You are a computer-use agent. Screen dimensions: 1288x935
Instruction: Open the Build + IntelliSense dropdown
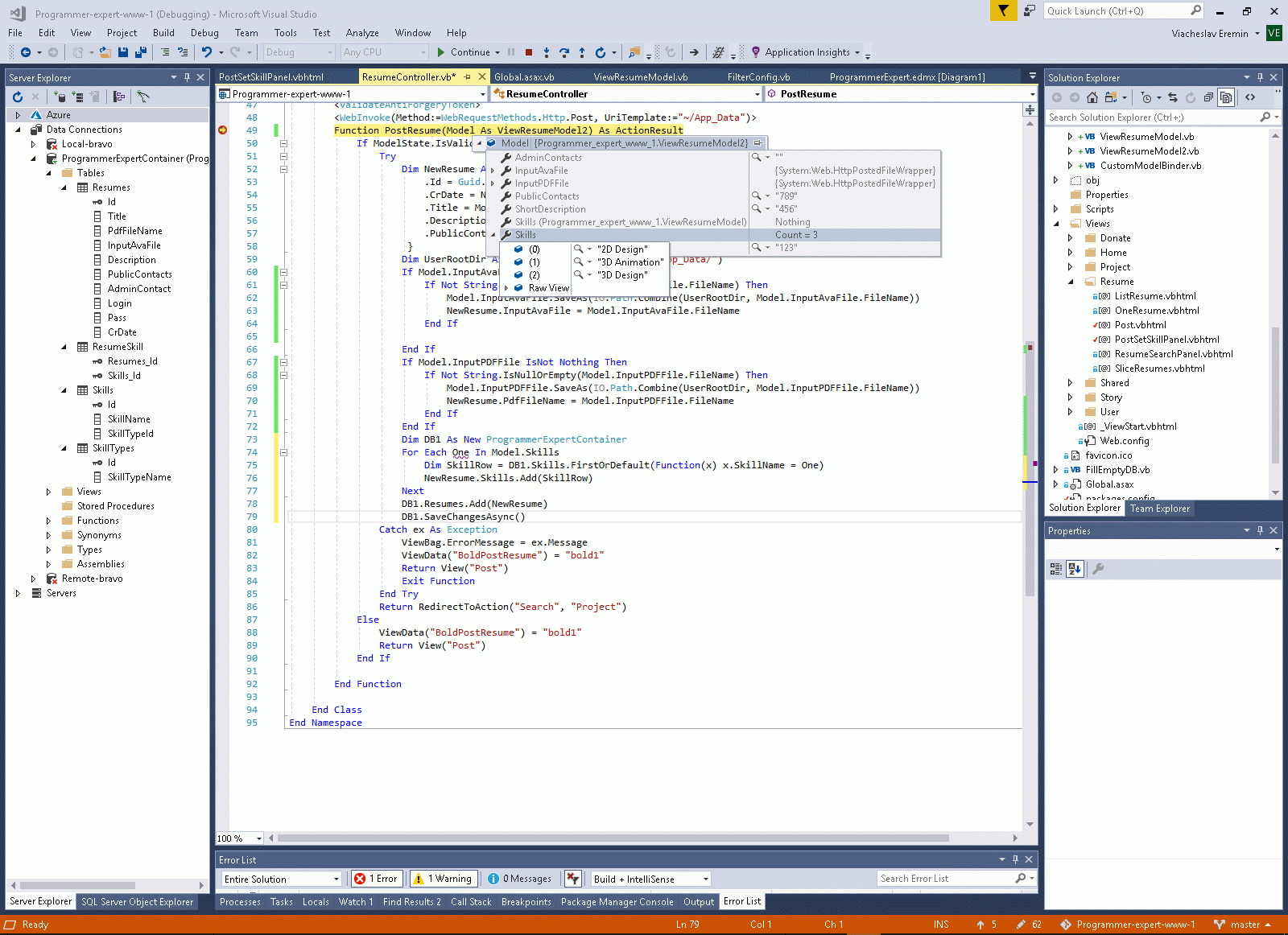[x=650, y=879]
